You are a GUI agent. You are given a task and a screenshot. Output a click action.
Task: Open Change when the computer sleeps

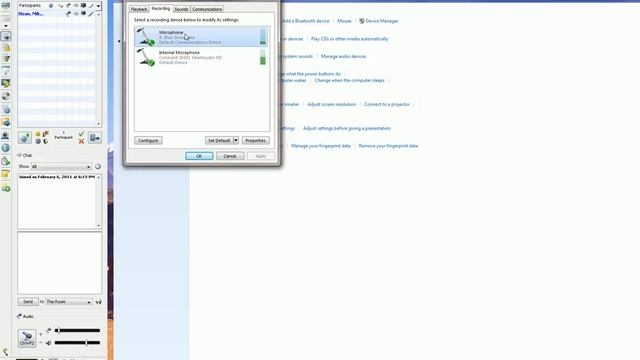(x=349, y=80)
